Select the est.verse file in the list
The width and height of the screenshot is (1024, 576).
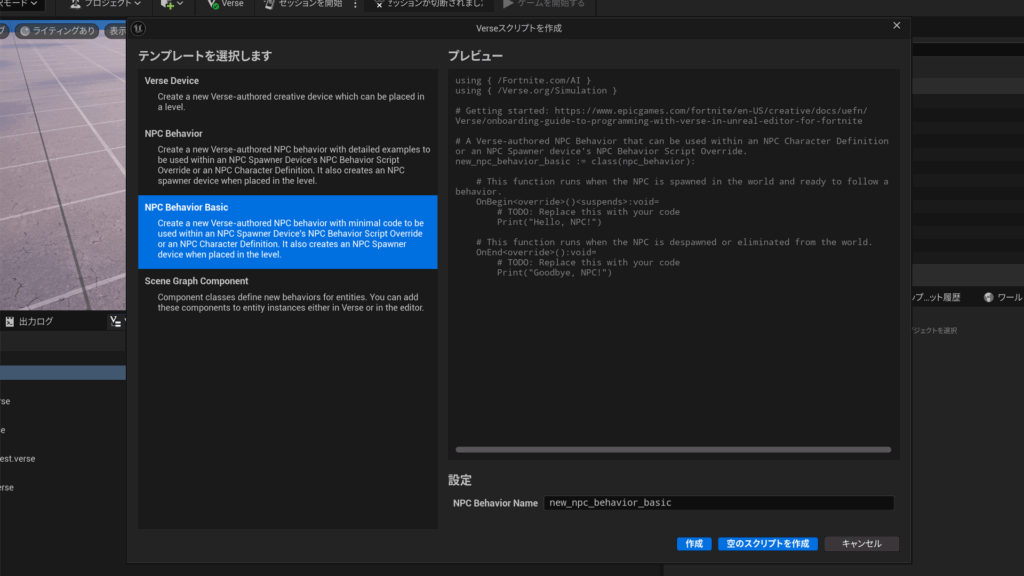[18, 458]
